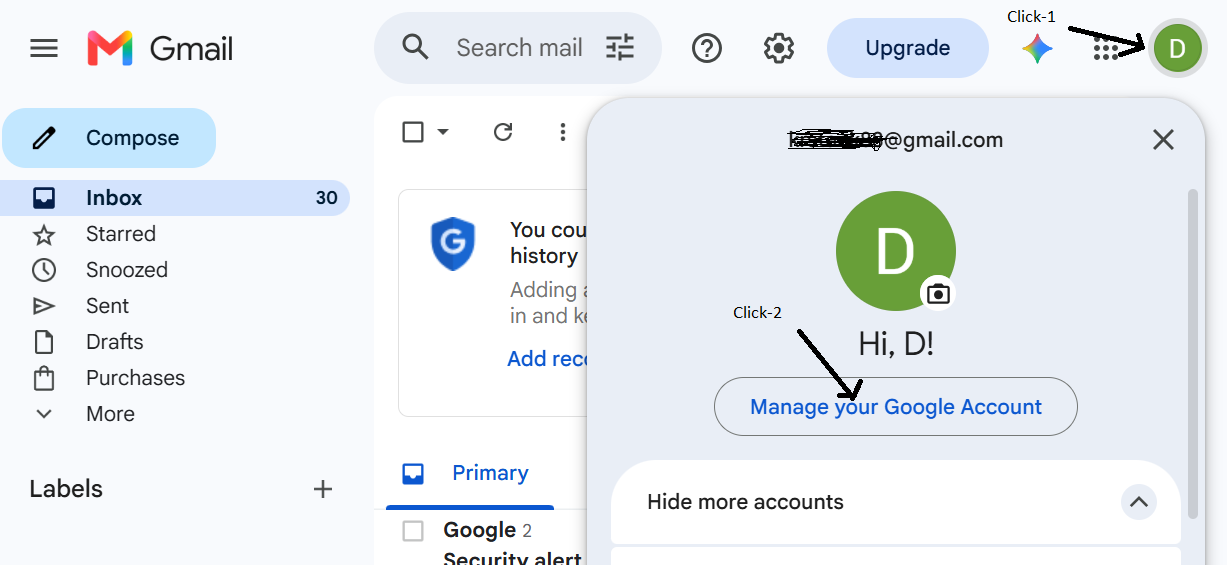Open the main menu hamburger icon
This screenshot has height=565, width=1227.
[x=44, y=48]
